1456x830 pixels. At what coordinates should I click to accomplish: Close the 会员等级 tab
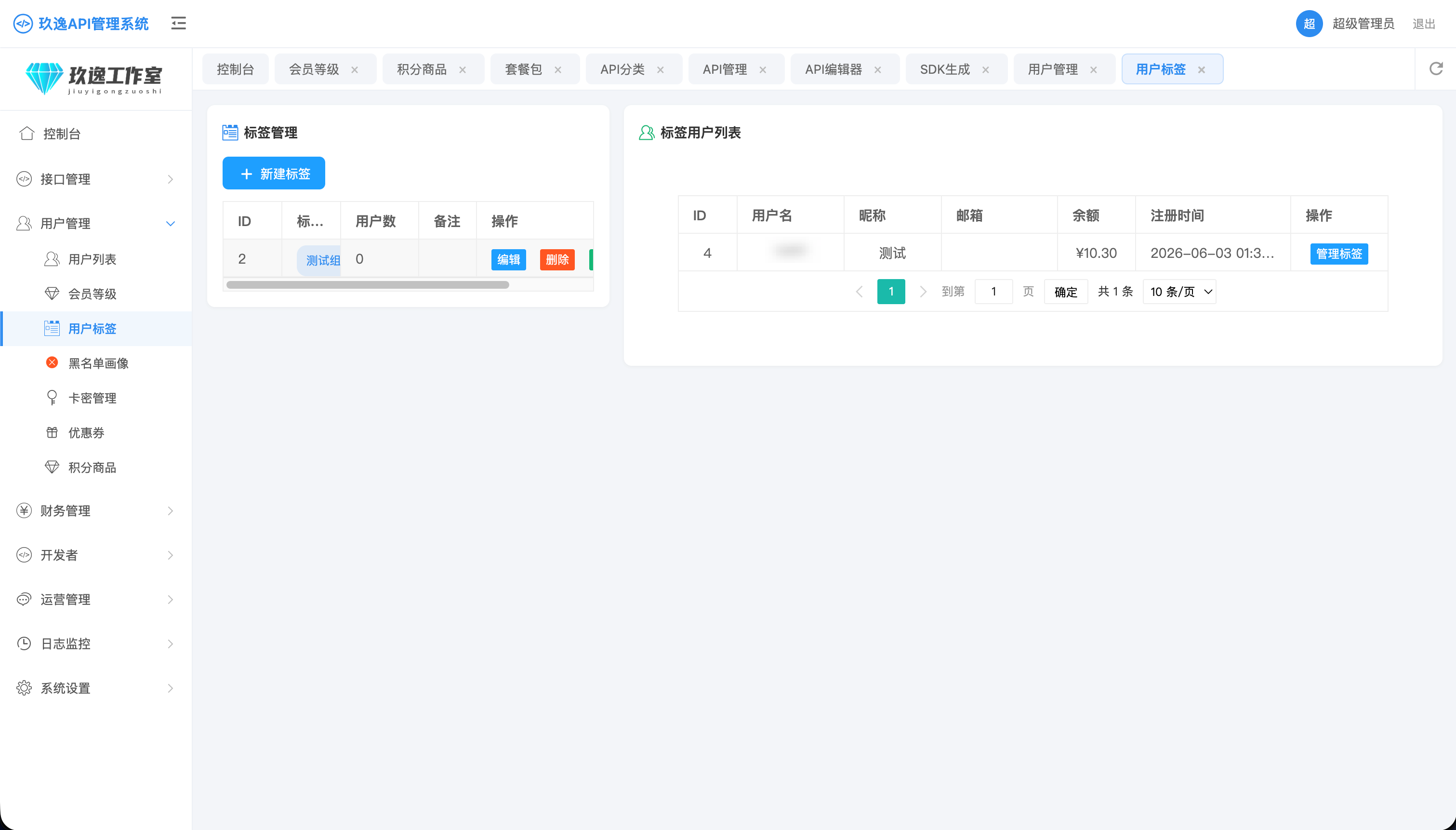(354, 69)
